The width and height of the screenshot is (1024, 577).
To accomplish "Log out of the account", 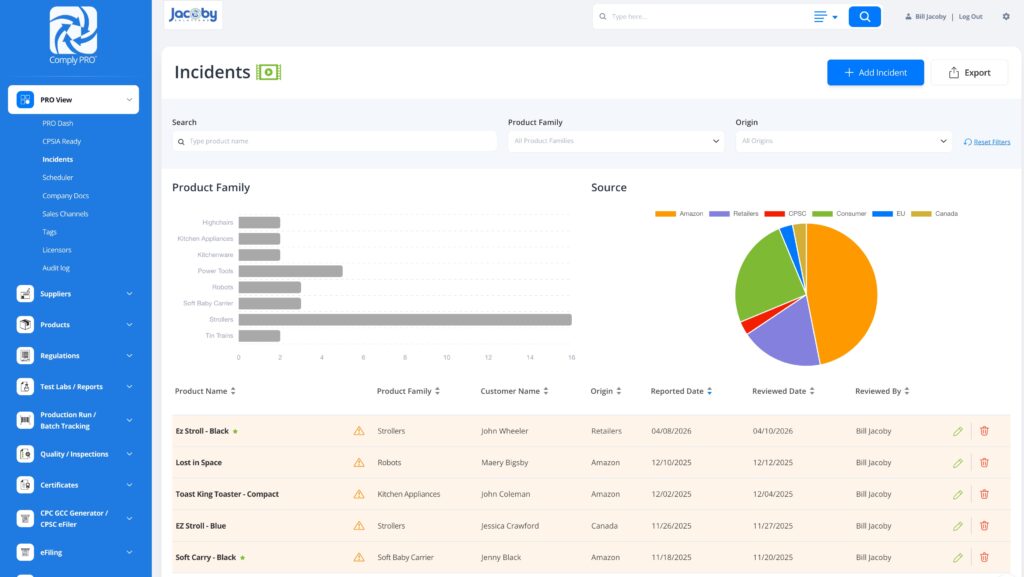I will click(970, 16).
